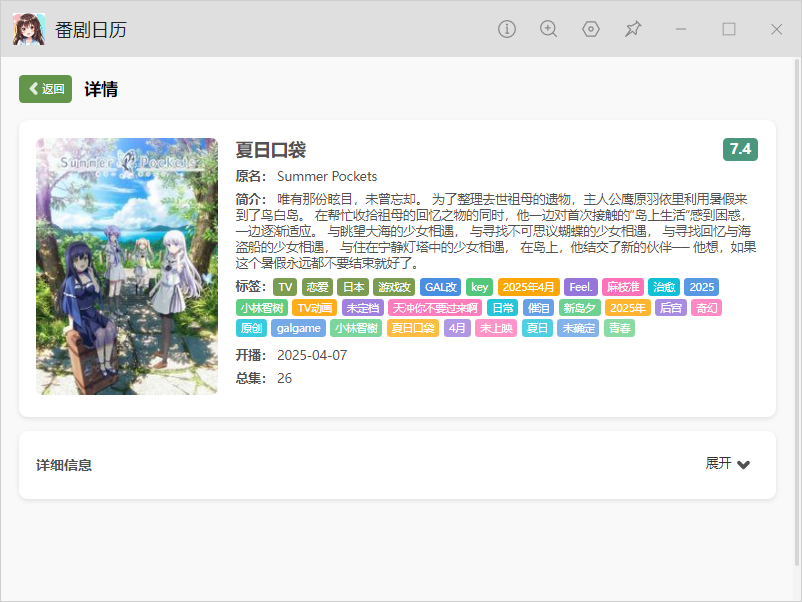This screenshot has width=802, height=602.
Task: Select the orange 夏日口袋 tag
Action: click(413, 328)
